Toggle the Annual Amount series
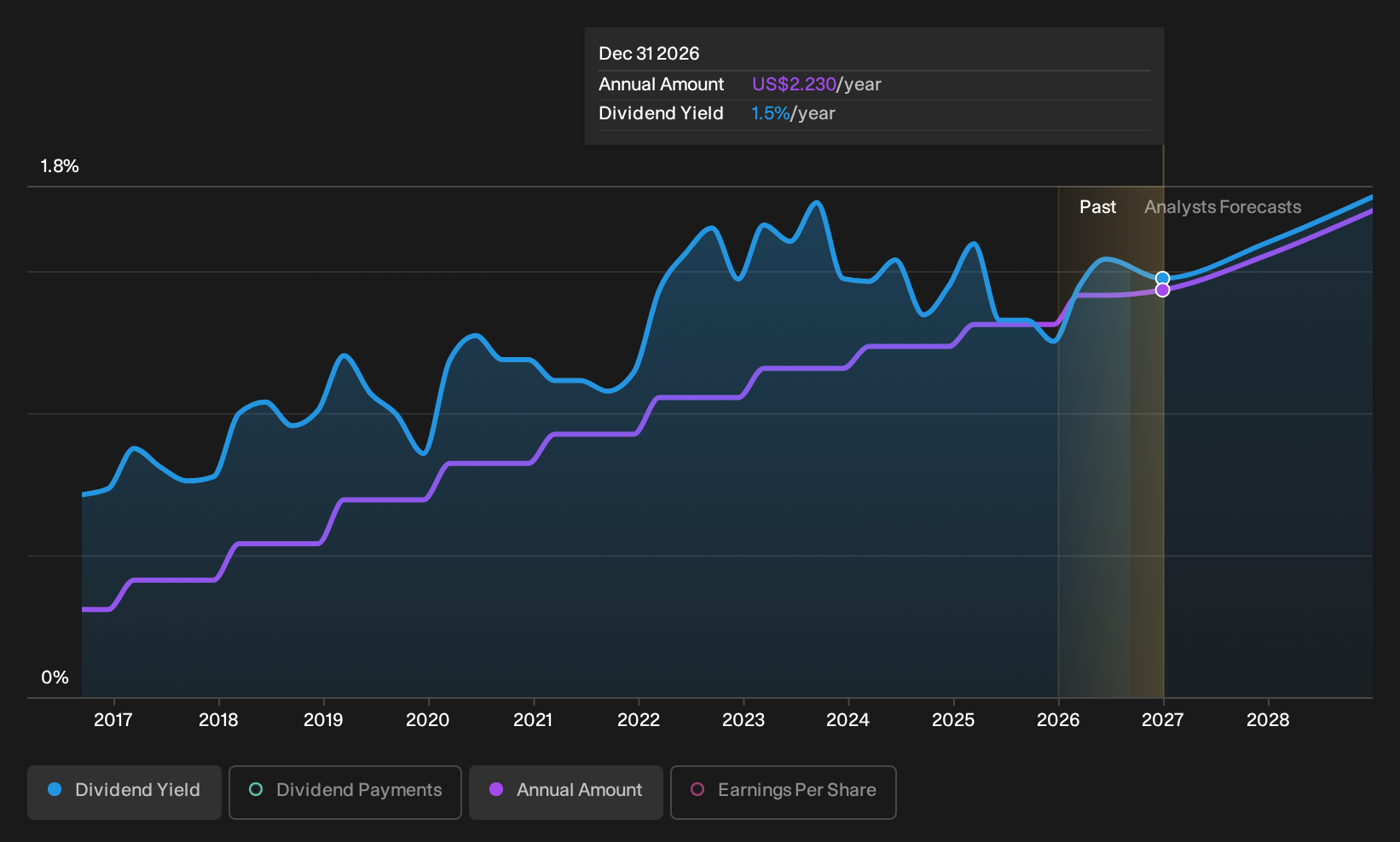Screen dimensions: 1400x842 pyautogui.click(x=566, y=793)
